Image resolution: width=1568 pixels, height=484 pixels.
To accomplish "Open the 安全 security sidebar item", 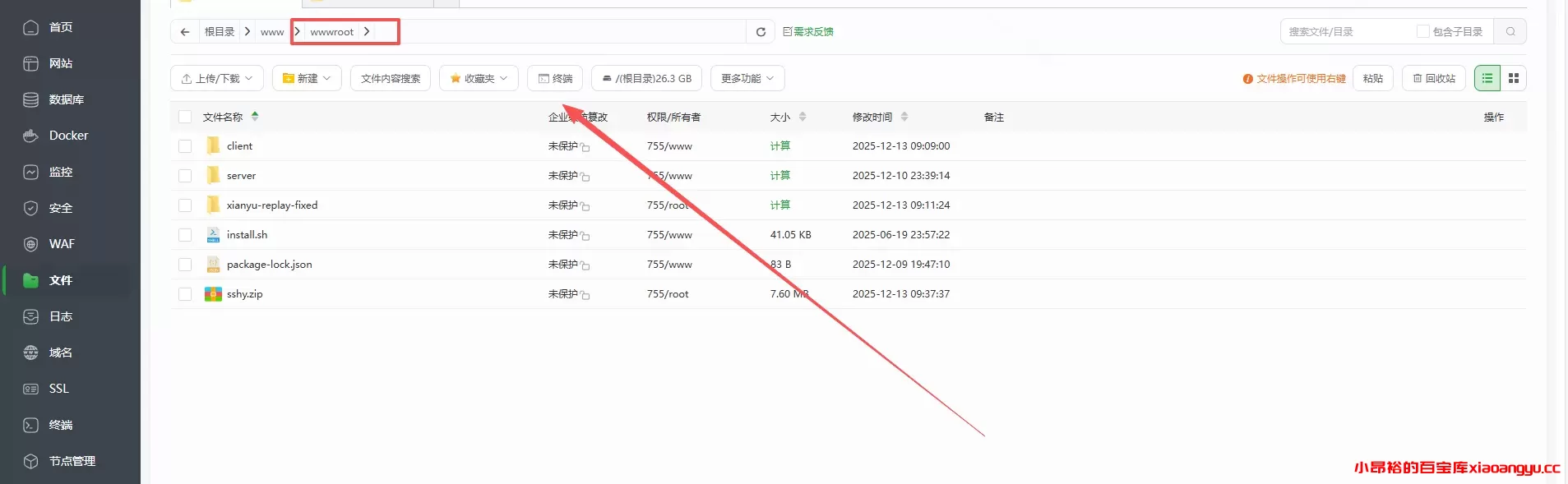I will (61, 208).
